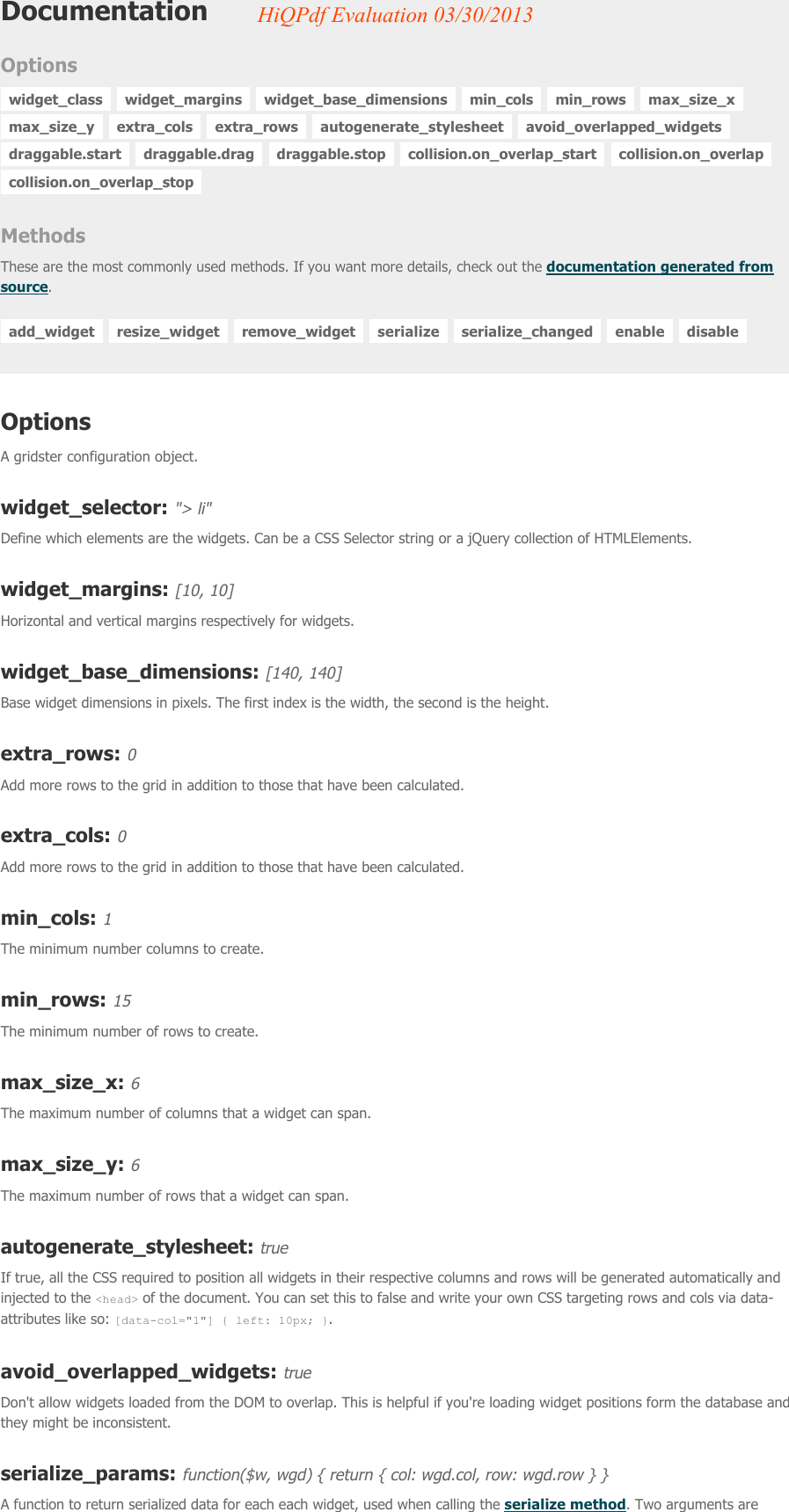Image resolution: width=789 pixels, height=1512 pixels.
Task: Click the add_widget method button
Action: pos(51,331)
